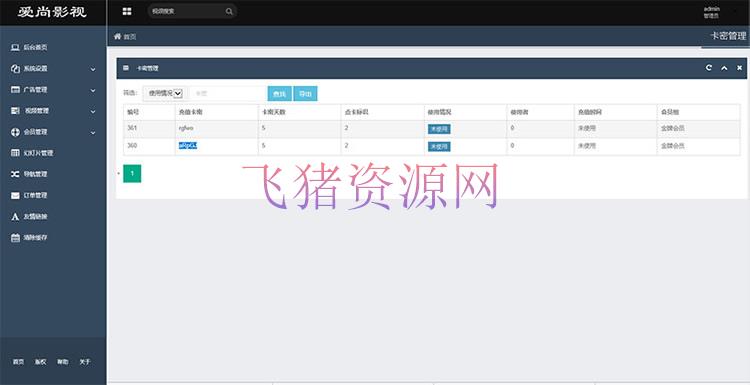This screenshot has width=750, height=385.
Task: Click the grid menu icon in the top bar
Action: [x=127, y=11]
